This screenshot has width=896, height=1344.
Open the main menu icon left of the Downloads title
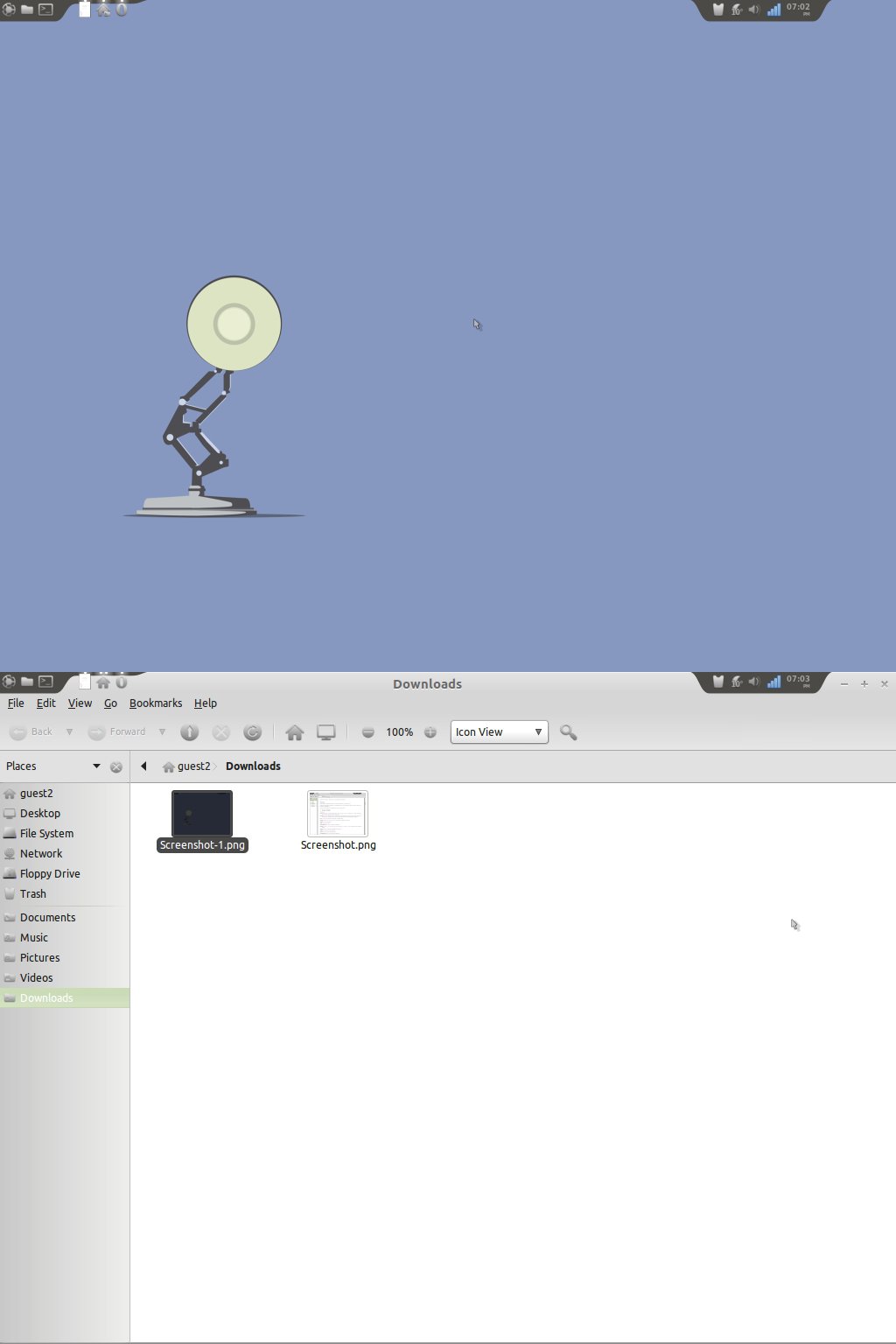pos(9,682)
